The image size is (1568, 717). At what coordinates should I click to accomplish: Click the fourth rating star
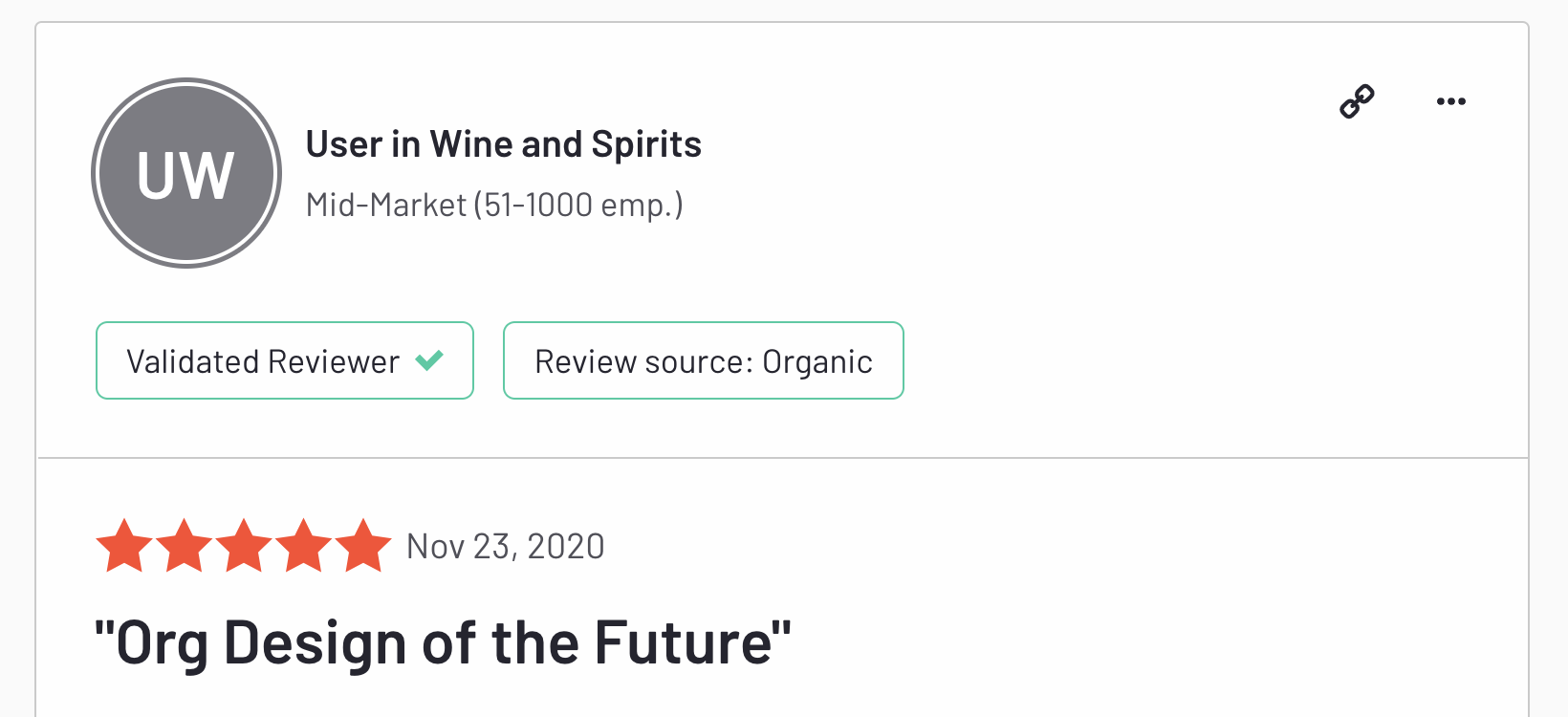(x=304, y=546)
